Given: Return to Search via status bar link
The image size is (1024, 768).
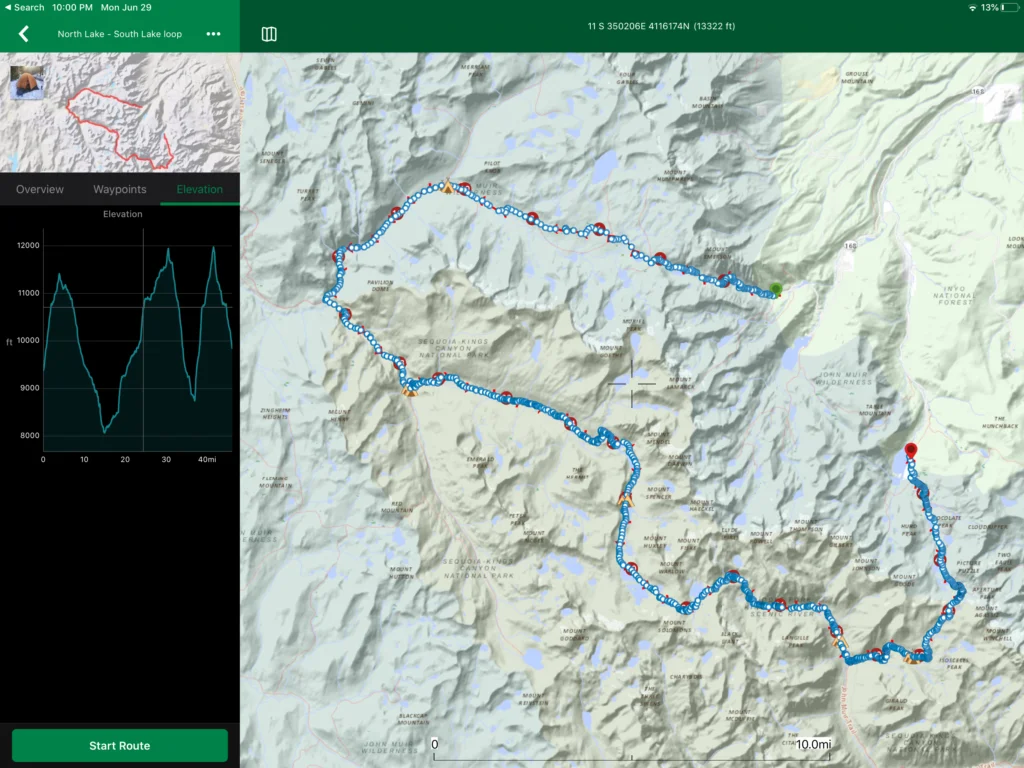Looking at the screenshot, I should (24, 7).
